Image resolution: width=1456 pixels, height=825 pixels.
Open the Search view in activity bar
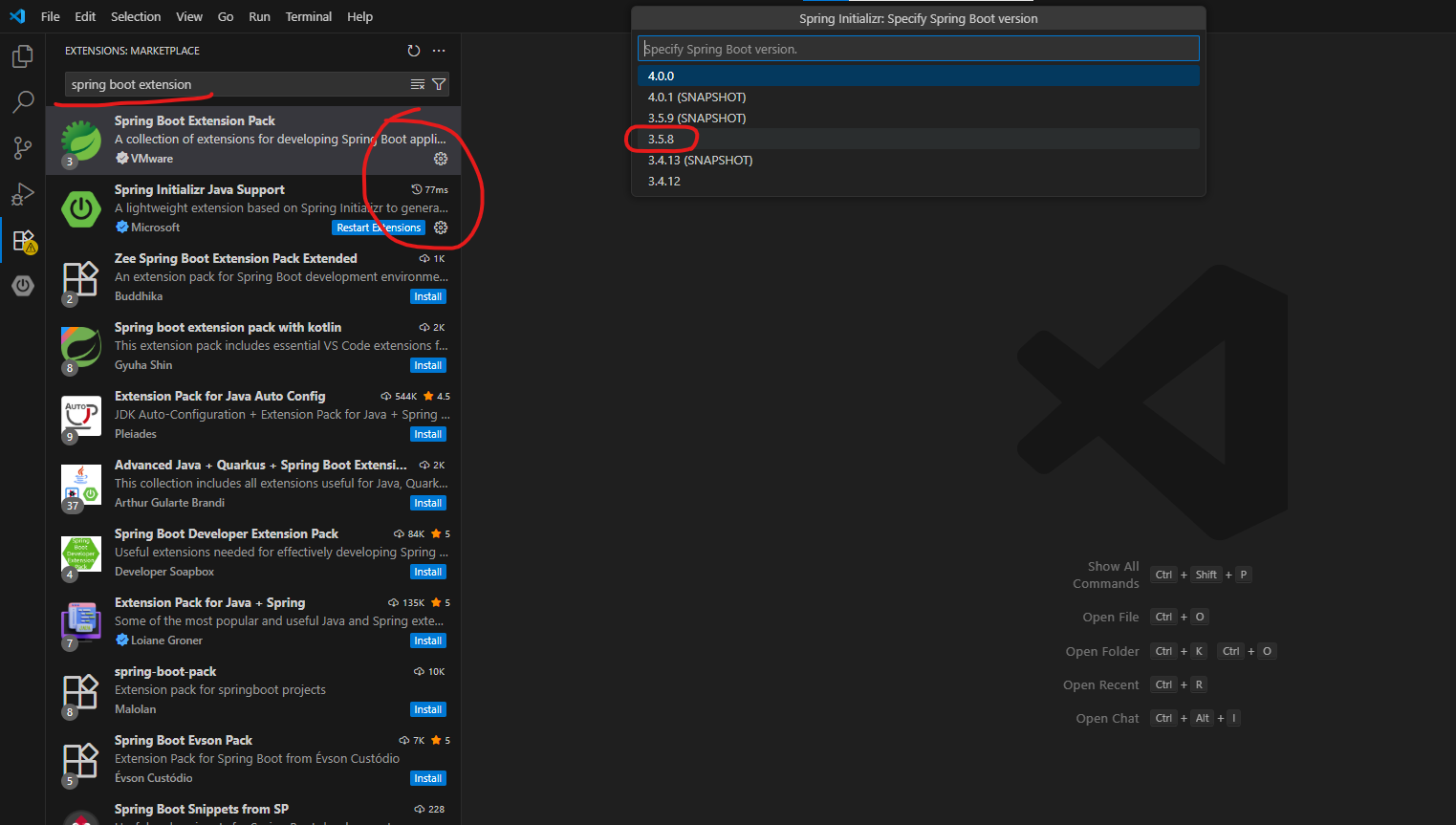(23, 101)
